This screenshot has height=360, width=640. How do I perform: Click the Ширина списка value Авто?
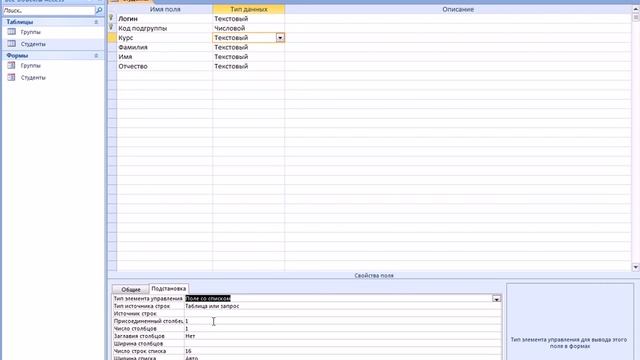(342, 358)
